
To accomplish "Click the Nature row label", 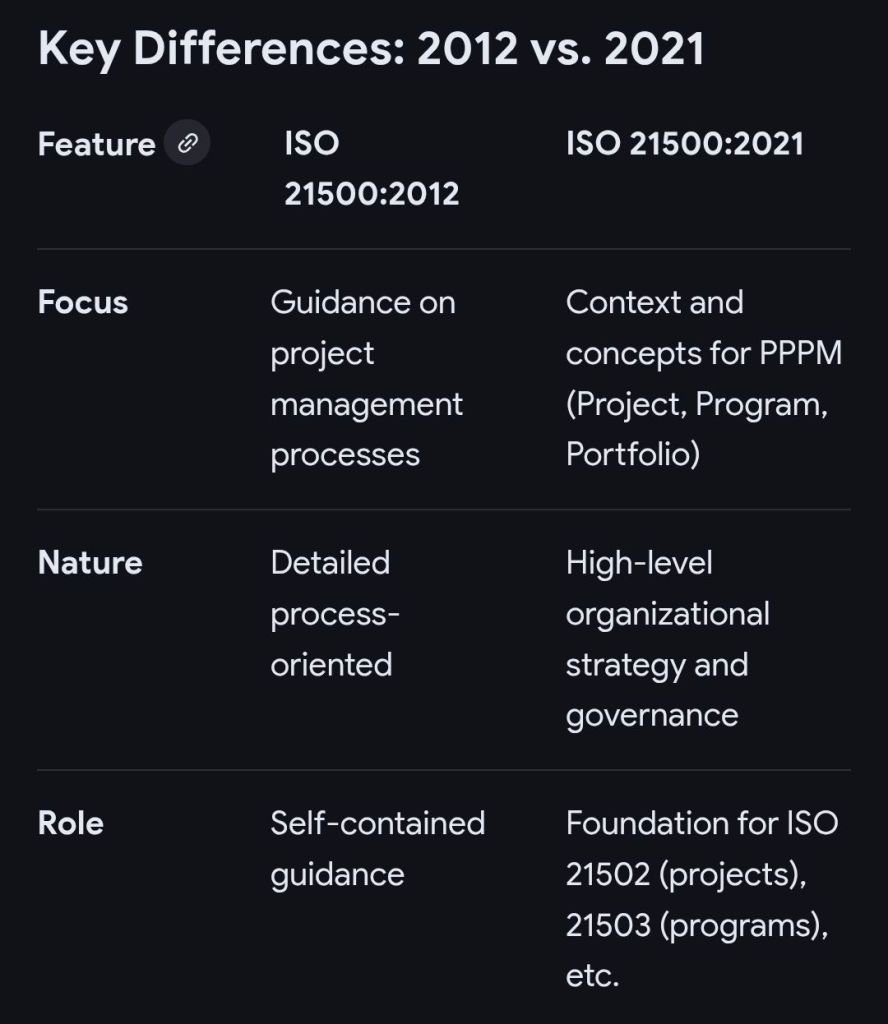I will point(90,562).
